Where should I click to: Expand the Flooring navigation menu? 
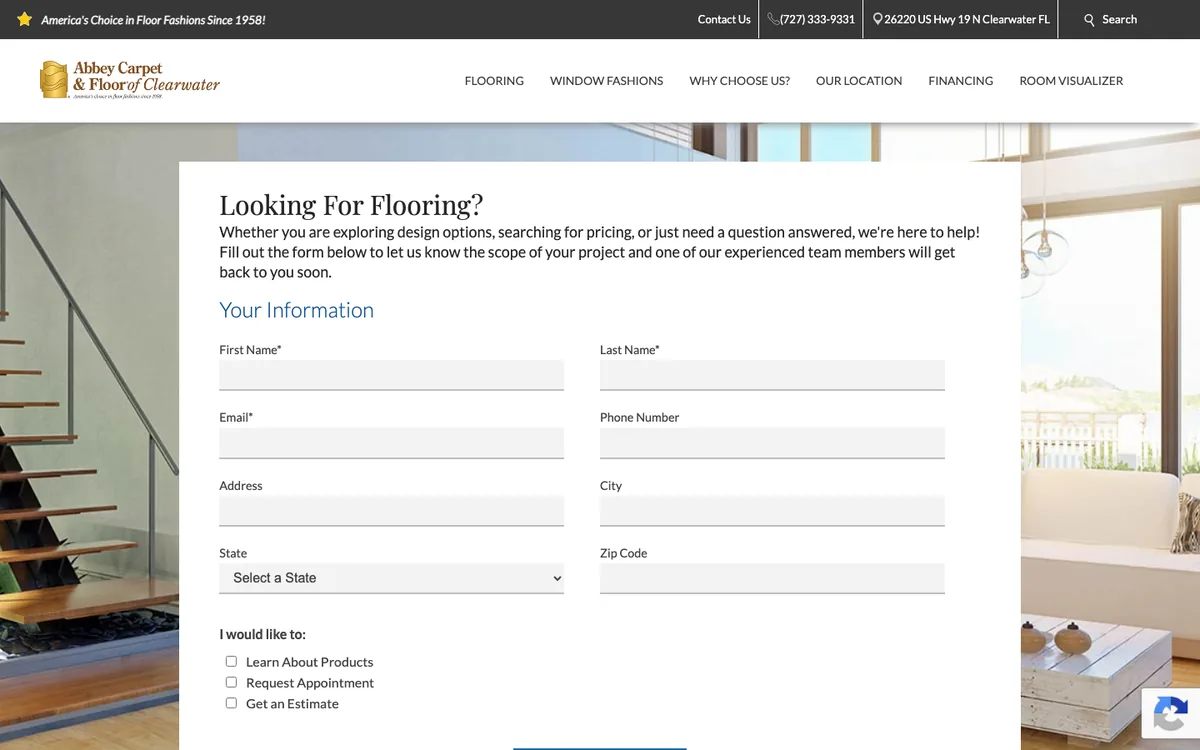click(494, 81)
